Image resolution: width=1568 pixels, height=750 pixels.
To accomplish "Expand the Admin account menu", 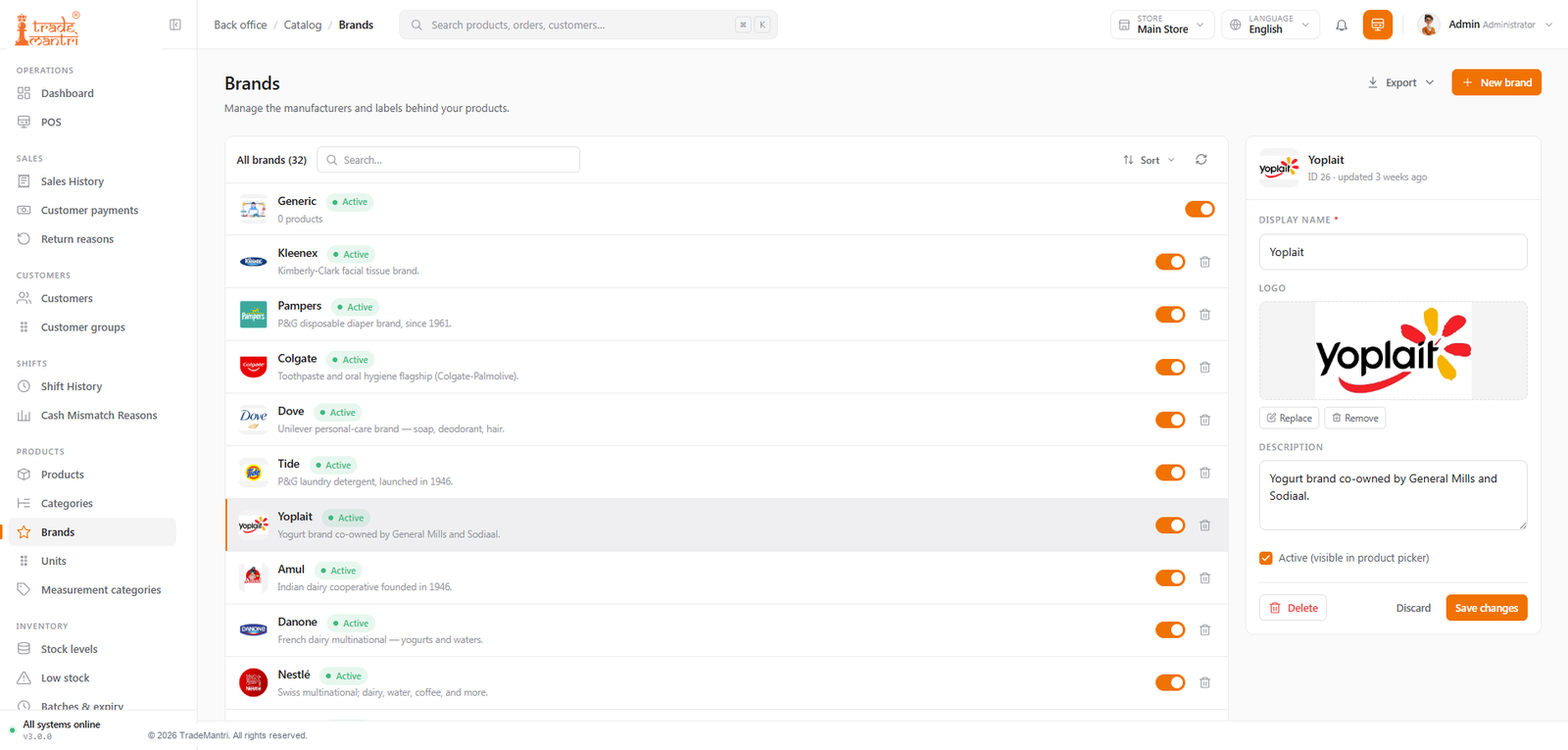I will click(x=1486, y=25).
